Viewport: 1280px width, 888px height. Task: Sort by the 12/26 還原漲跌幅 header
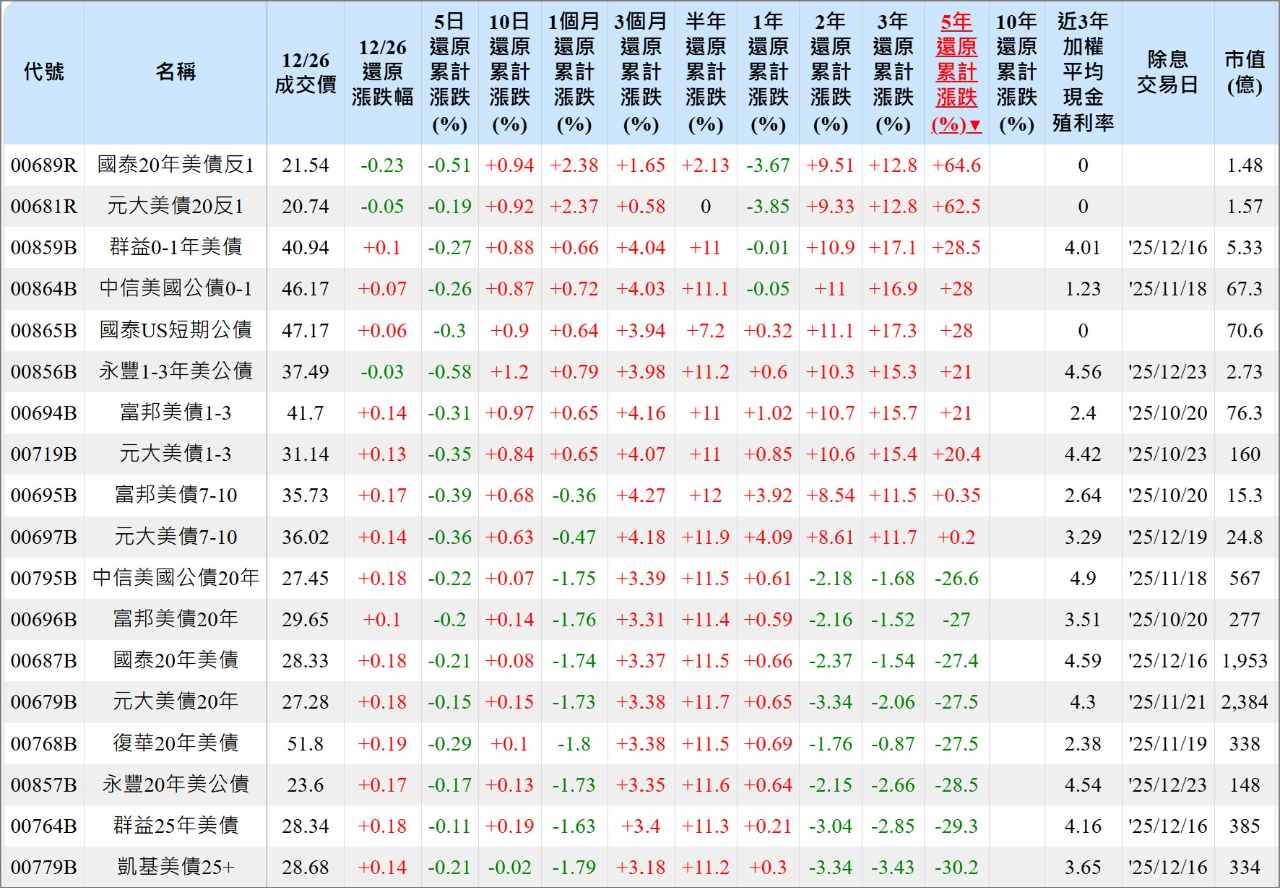pos(383,72)
